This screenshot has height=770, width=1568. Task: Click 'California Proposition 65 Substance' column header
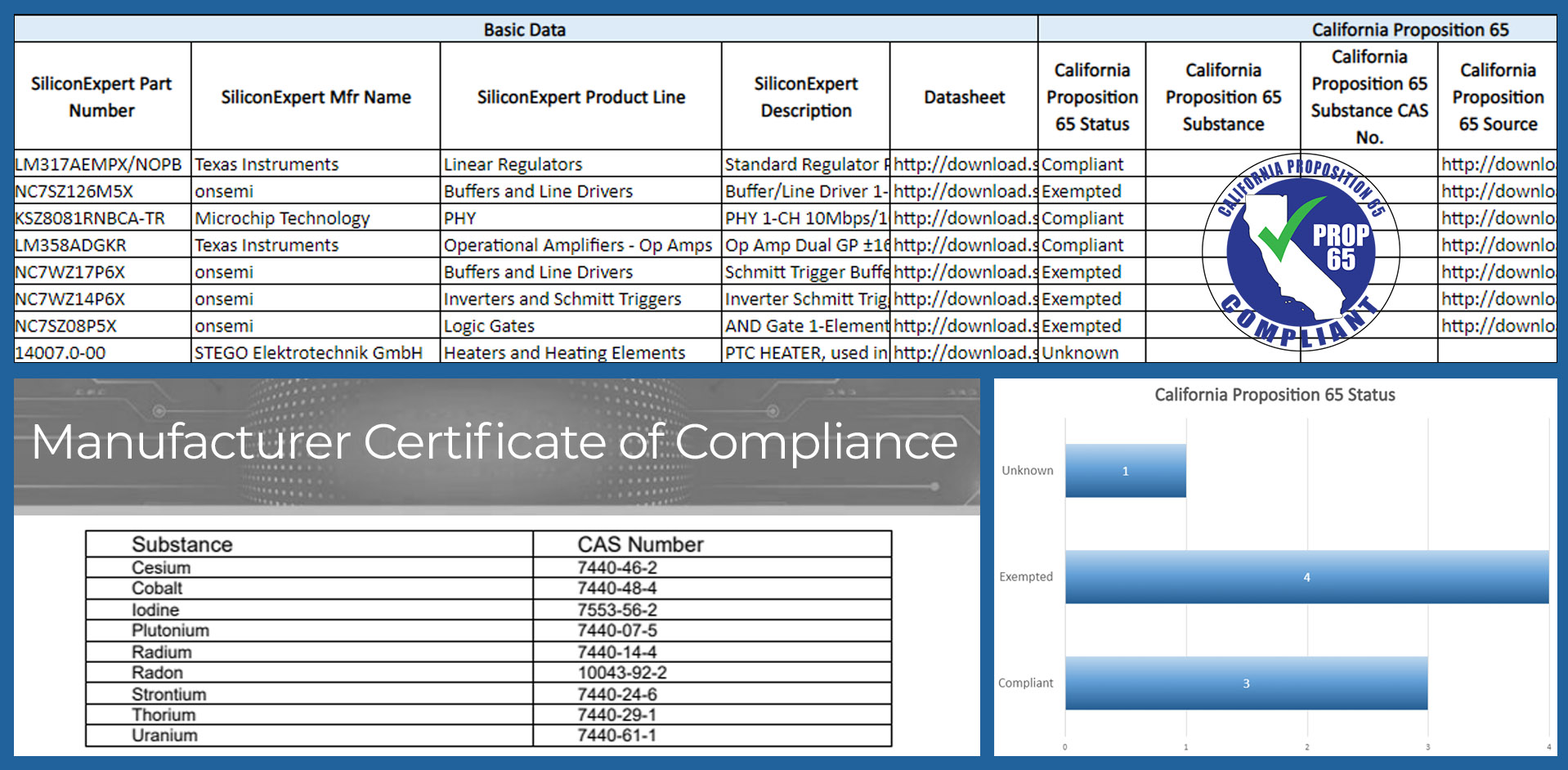[1224, 96]
